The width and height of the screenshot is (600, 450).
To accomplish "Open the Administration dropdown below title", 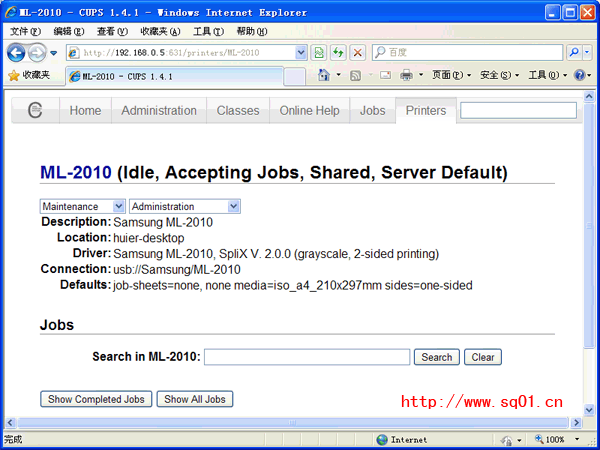I will pyautogui.click(x=185, y=206).
